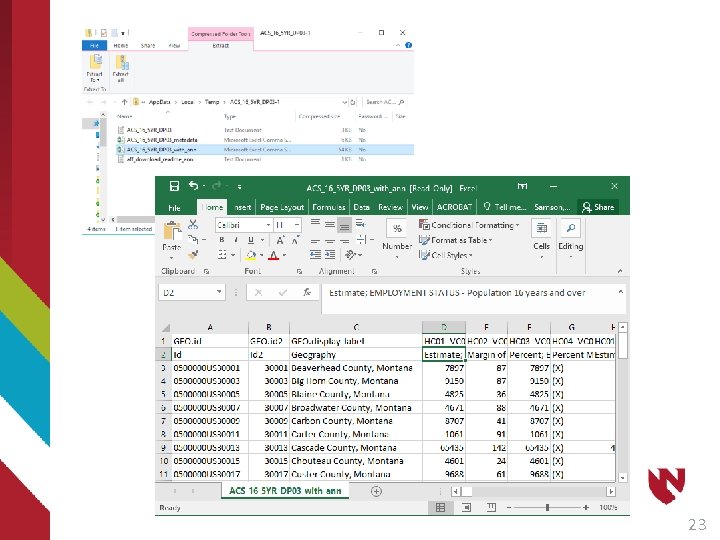Open the Formulas ribbon tab
Viewport: 720px width, 540px height.
point(328,207)
